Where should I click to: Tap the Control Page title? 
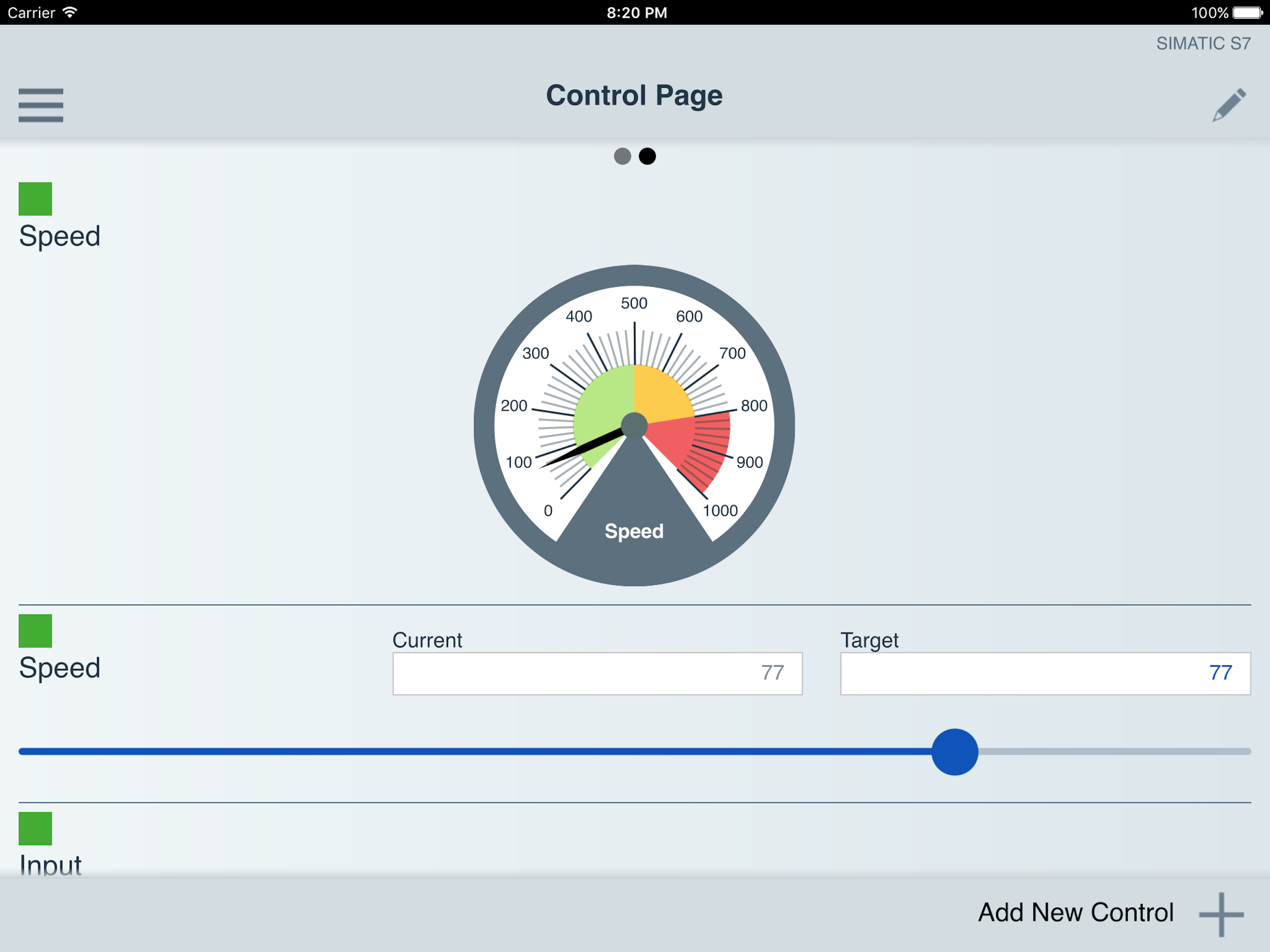pyautogui.click(x=634, y=95)
